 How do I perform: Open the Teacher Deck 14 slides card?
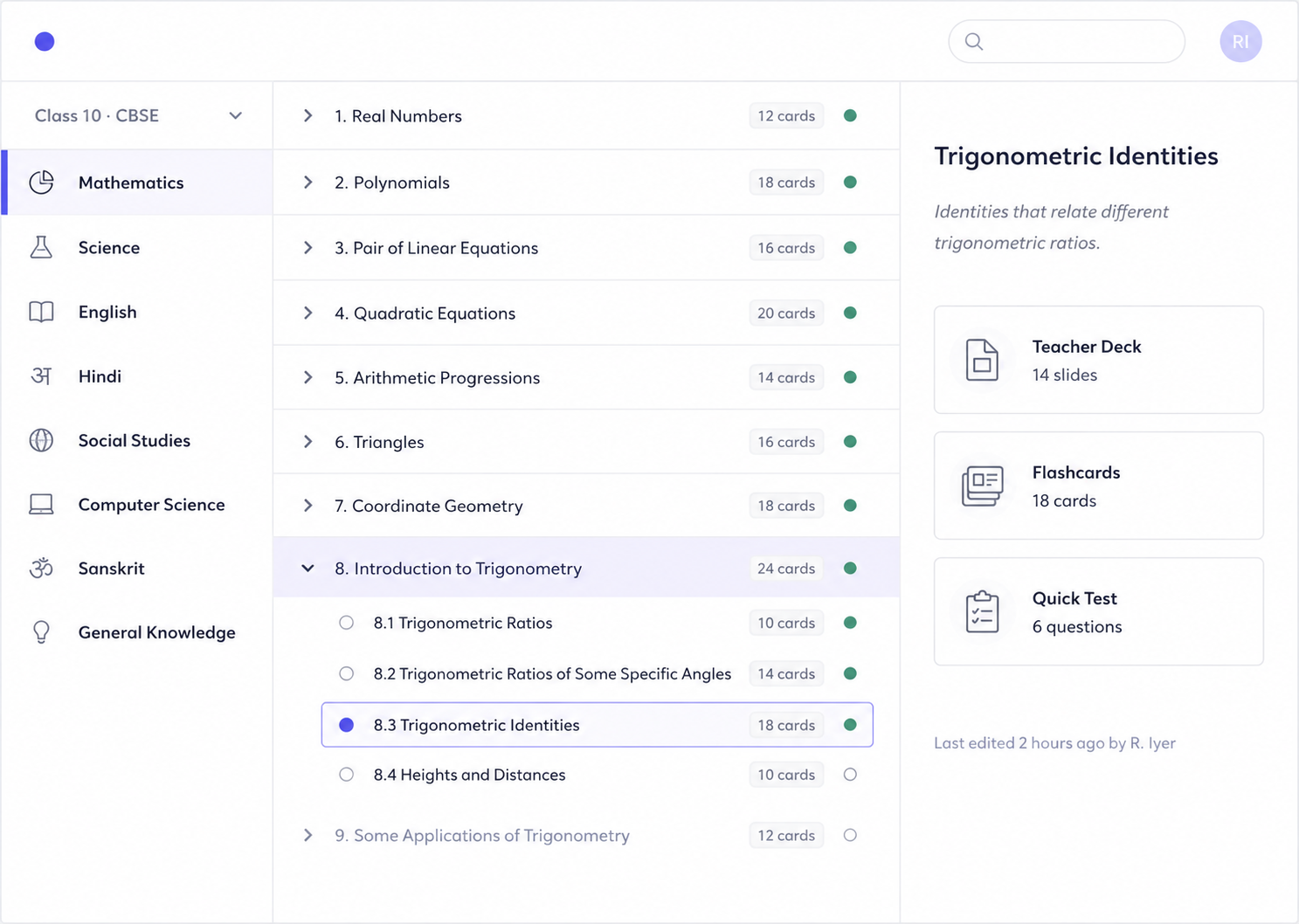click(x=1099, y=360)
